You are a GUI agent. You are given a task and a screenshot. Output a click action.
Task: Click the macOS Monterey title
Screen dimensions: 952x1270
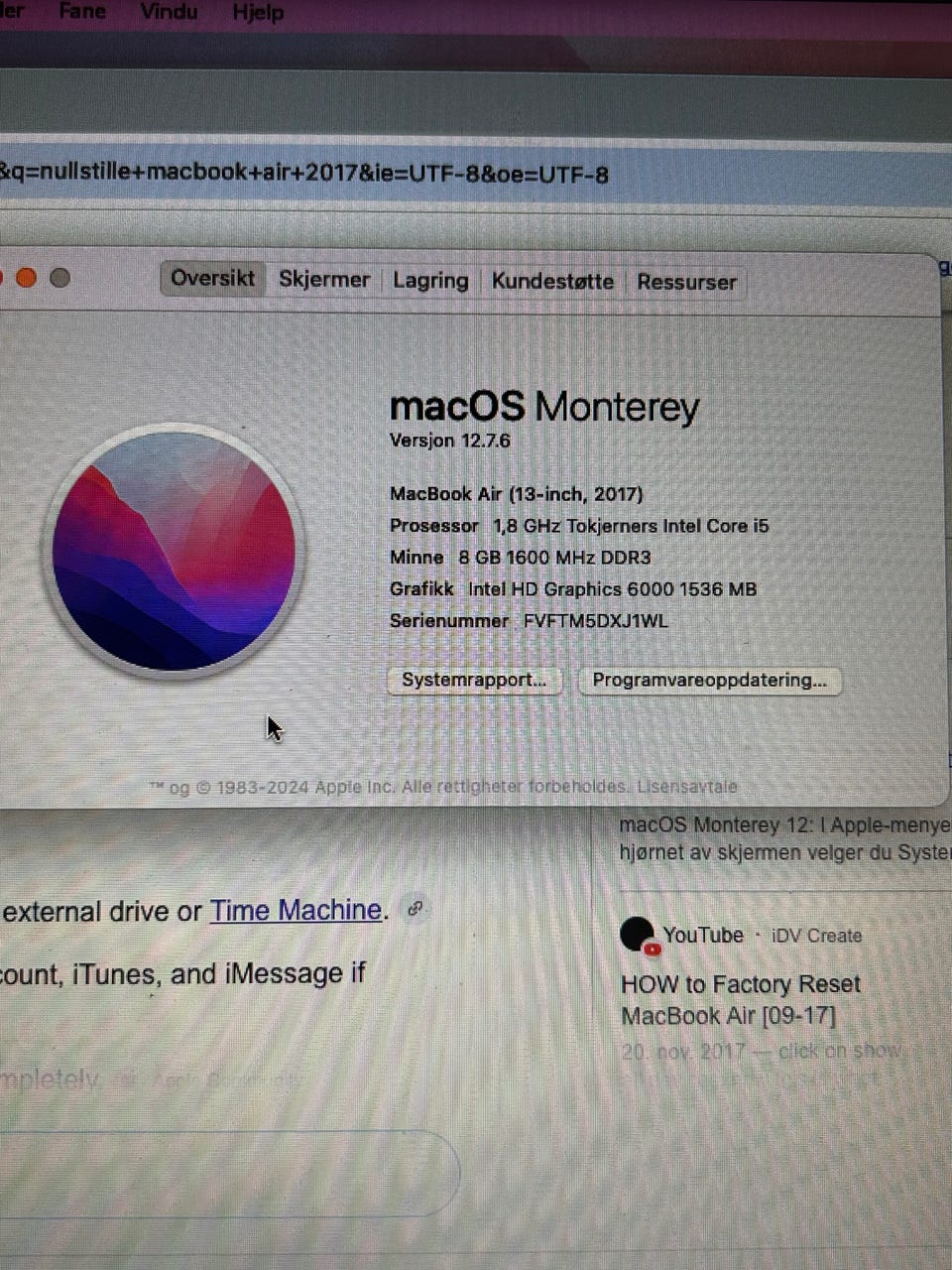pyautogui.click(x=544, y=407)
